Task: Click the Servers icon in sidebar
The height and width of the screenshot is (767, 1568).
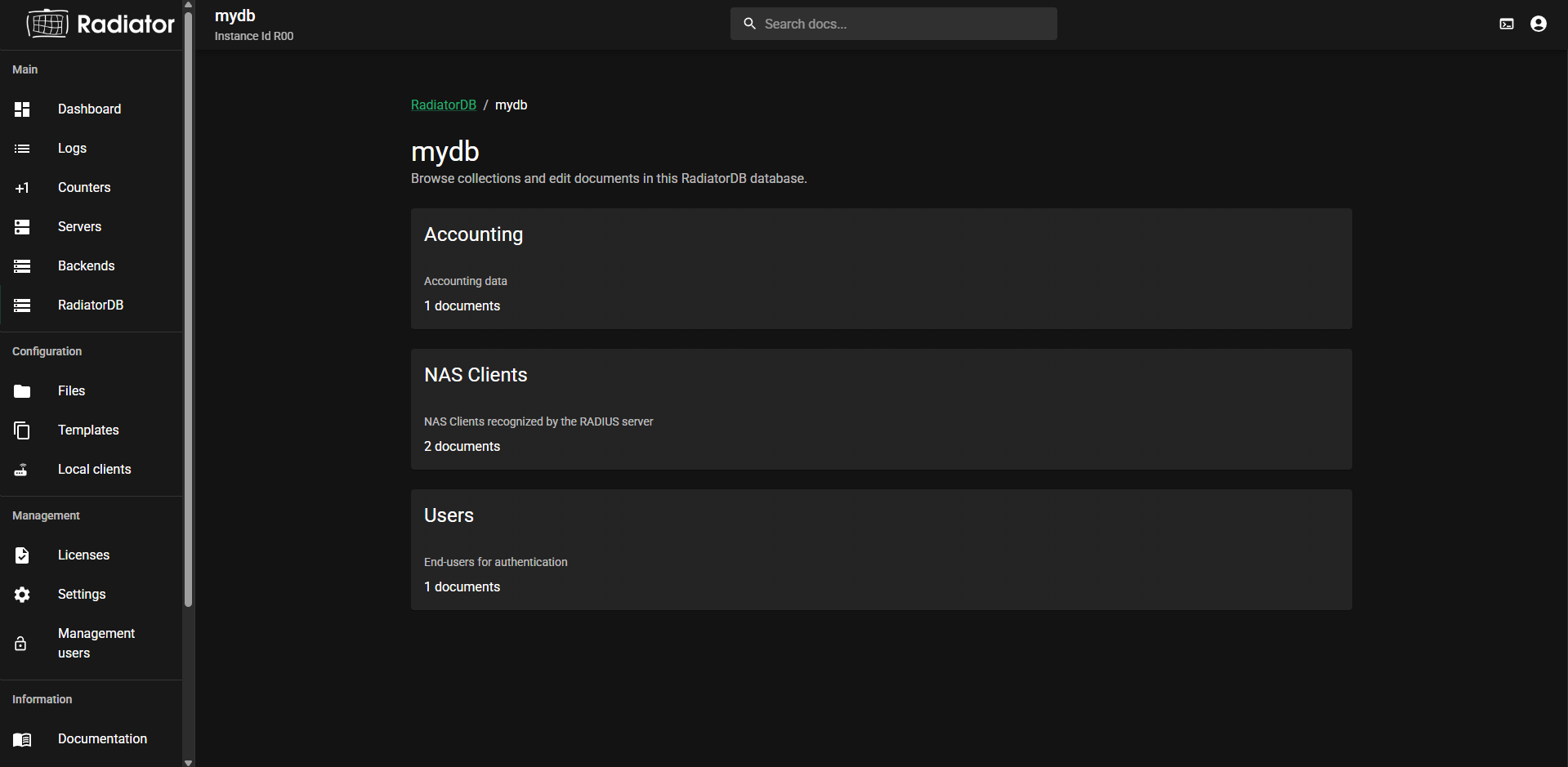Action: (22, 227)
